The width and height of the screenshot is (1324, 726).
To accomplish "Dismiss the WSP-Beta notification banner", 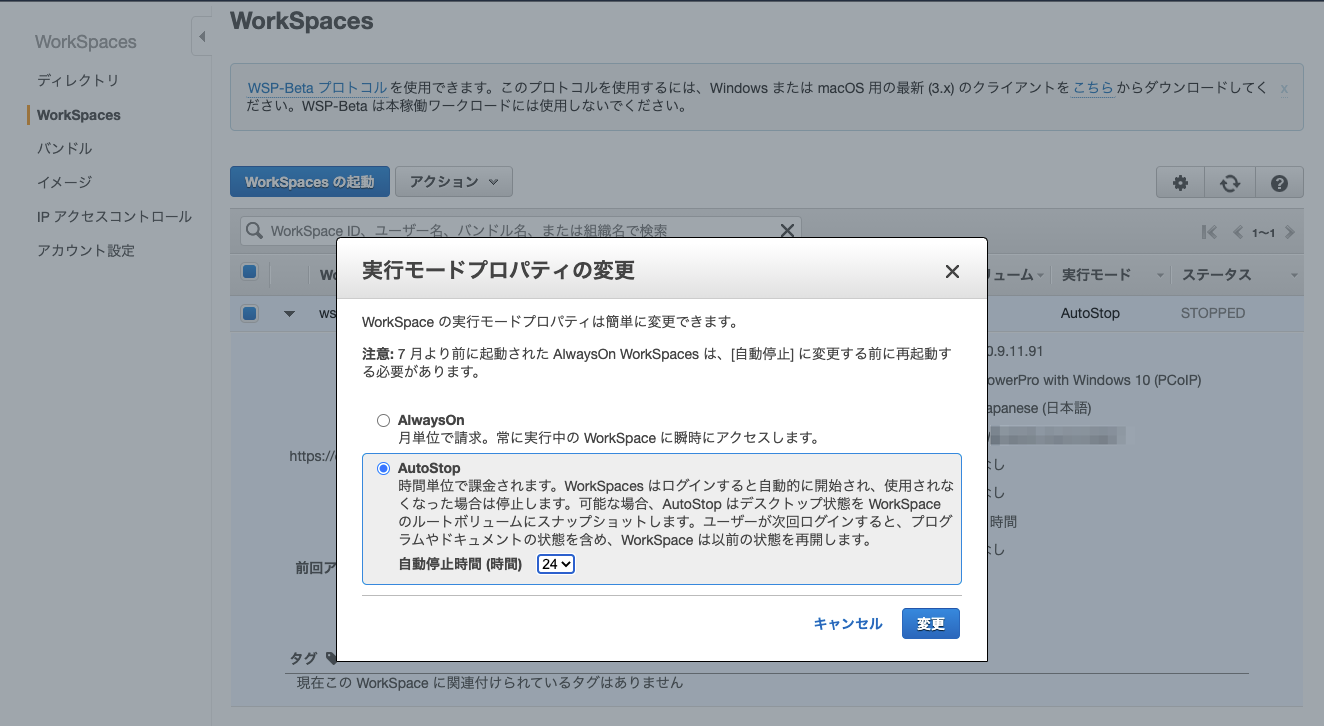I will click(1284, 89).
